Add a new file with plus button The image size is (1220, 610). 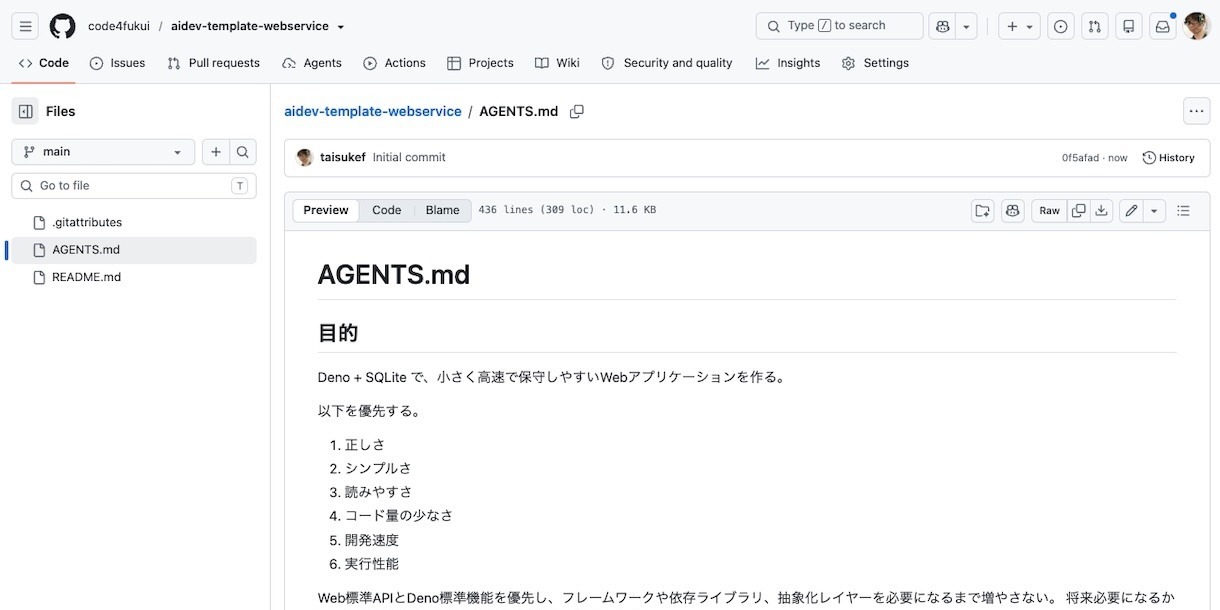coord(216,152)
